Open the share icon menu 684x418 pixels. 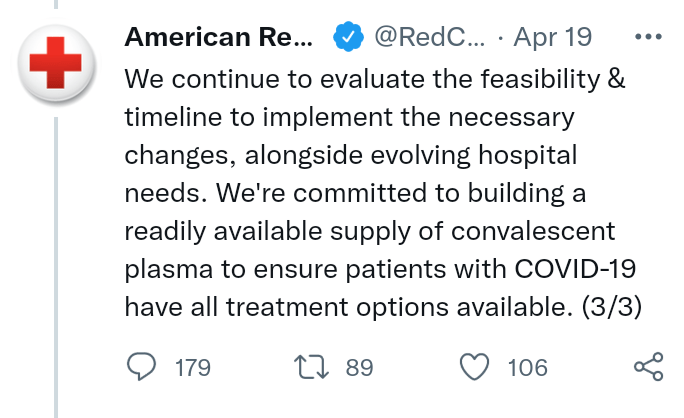pyautogui.click(x=649, y=367)
